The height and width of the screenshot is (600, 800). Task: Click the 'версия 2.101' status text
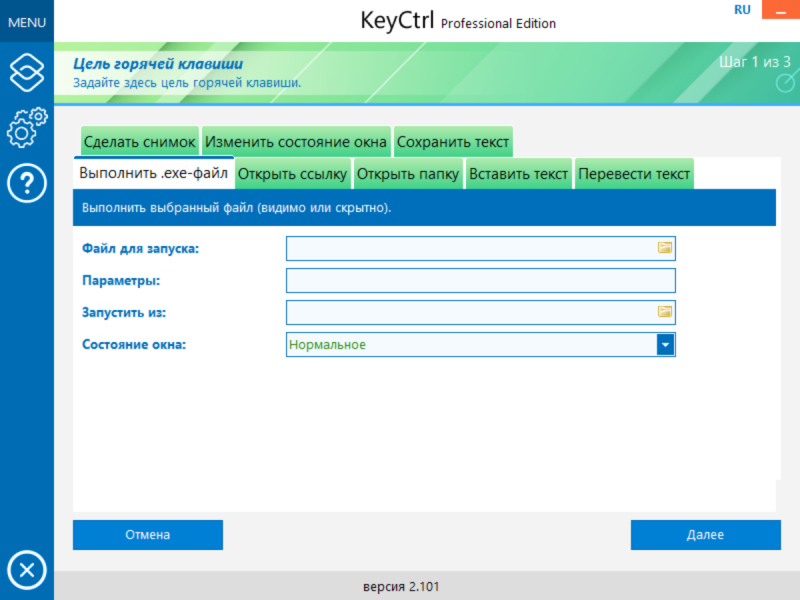click(x=401, y=587)
